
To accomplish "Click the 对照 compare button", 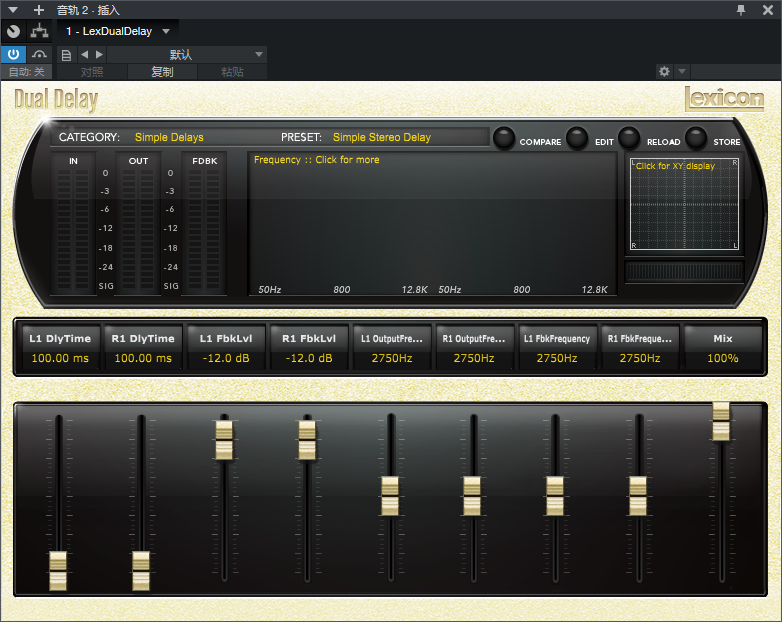I will 92,72.
